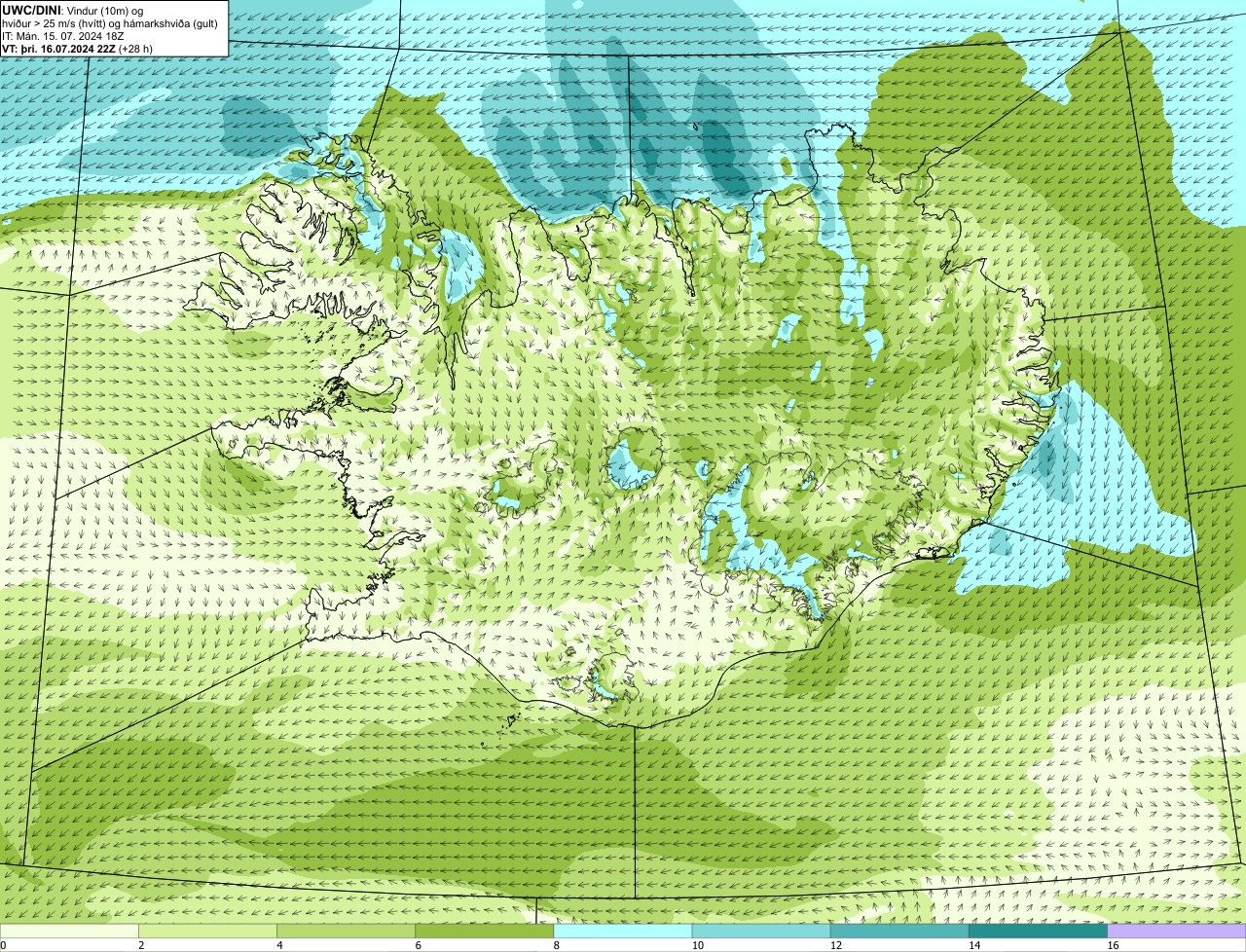Click the light cyan 8–10 legend swatch

coord(623,931)
